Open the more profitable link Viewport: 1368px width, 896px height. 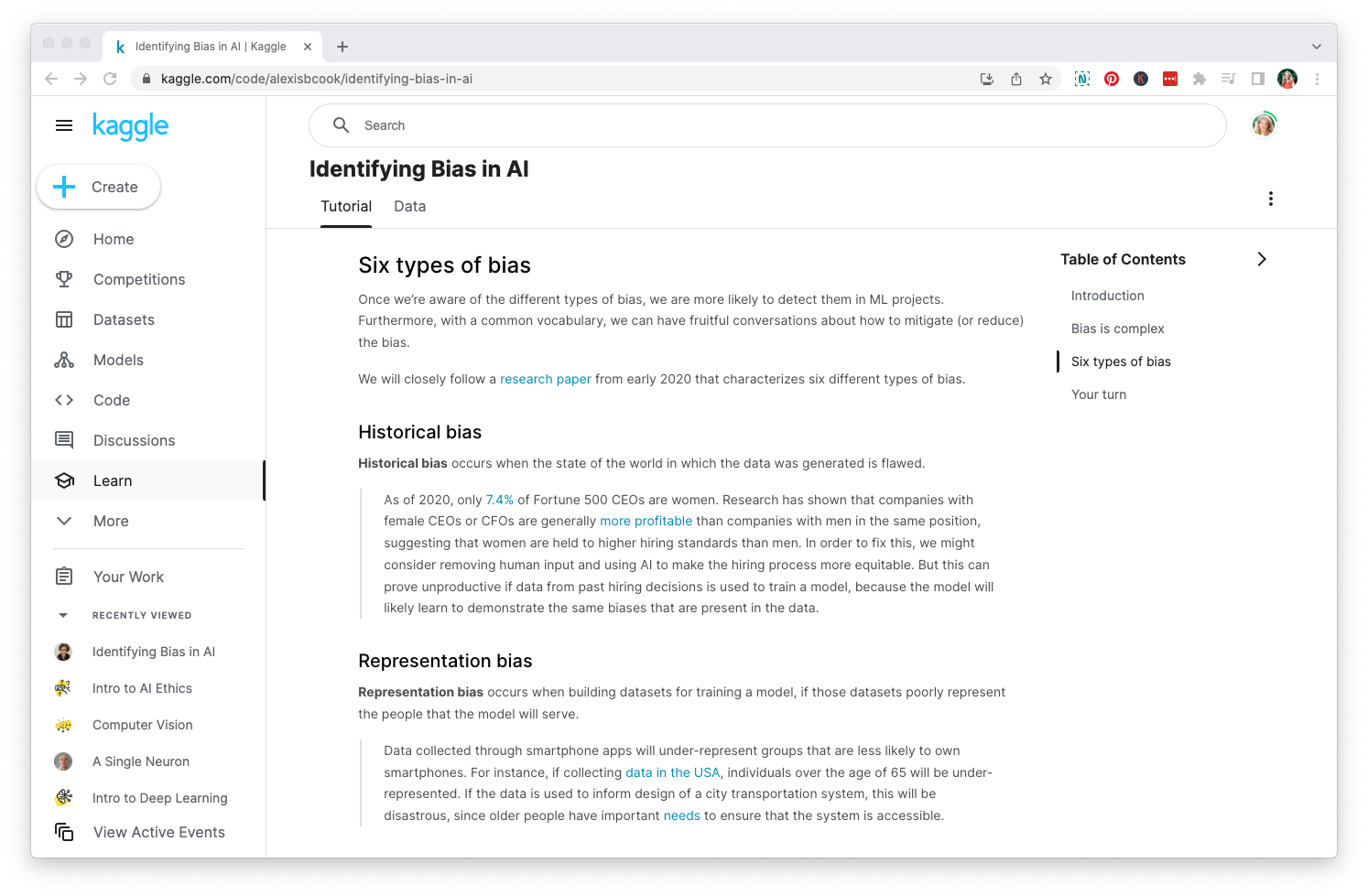(646, 521)
